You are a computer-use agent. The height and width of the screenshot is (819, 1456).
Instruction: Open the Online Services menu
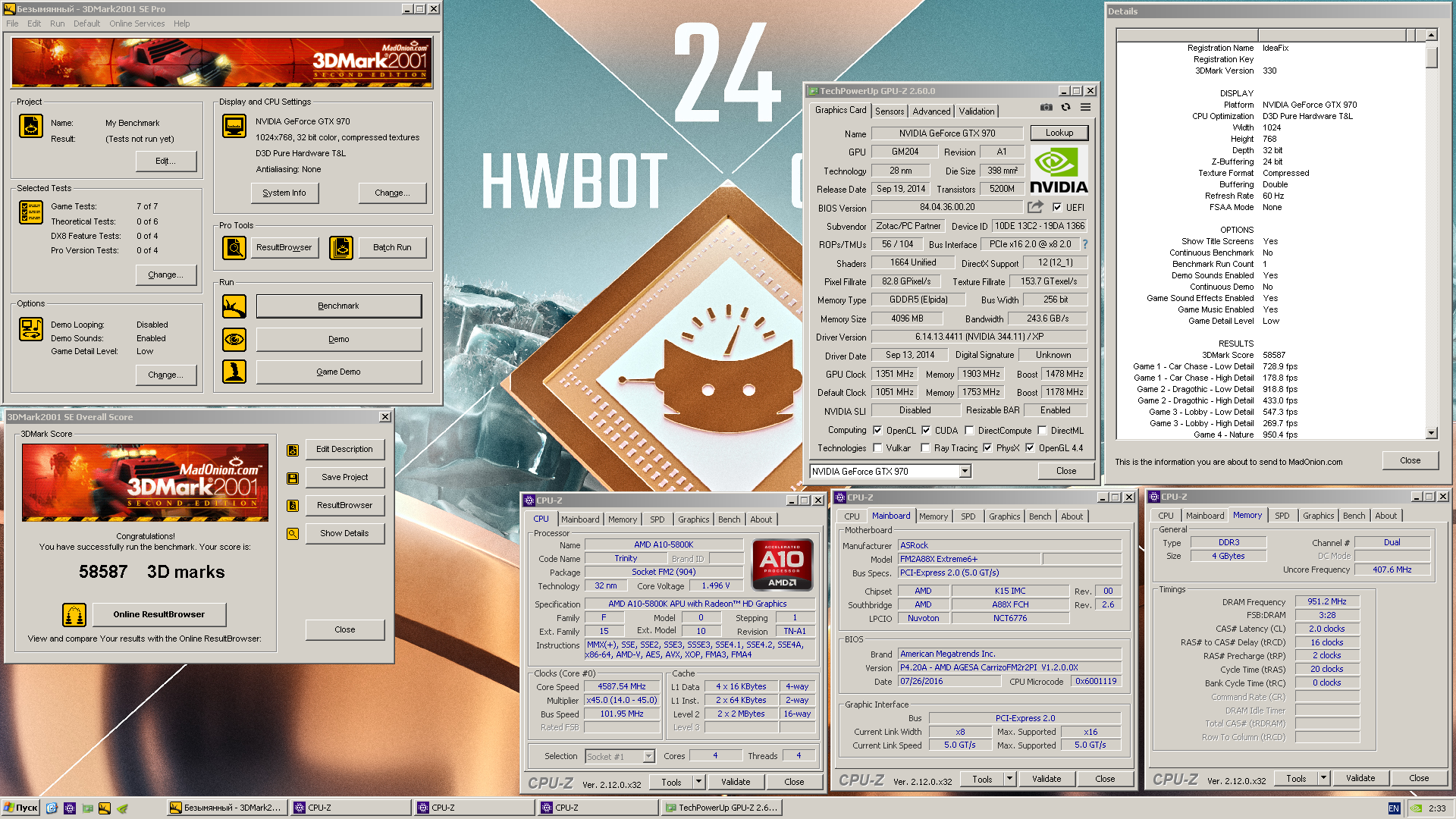(x=136, y=24)
